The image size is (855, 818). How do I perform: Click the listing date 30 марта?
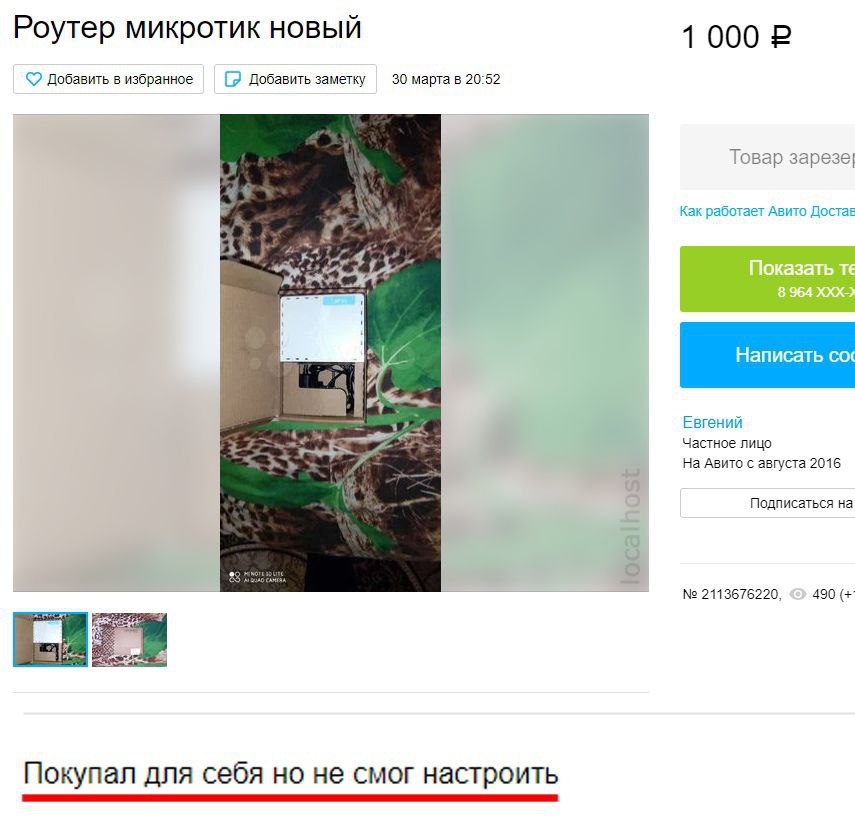(445, 79)
